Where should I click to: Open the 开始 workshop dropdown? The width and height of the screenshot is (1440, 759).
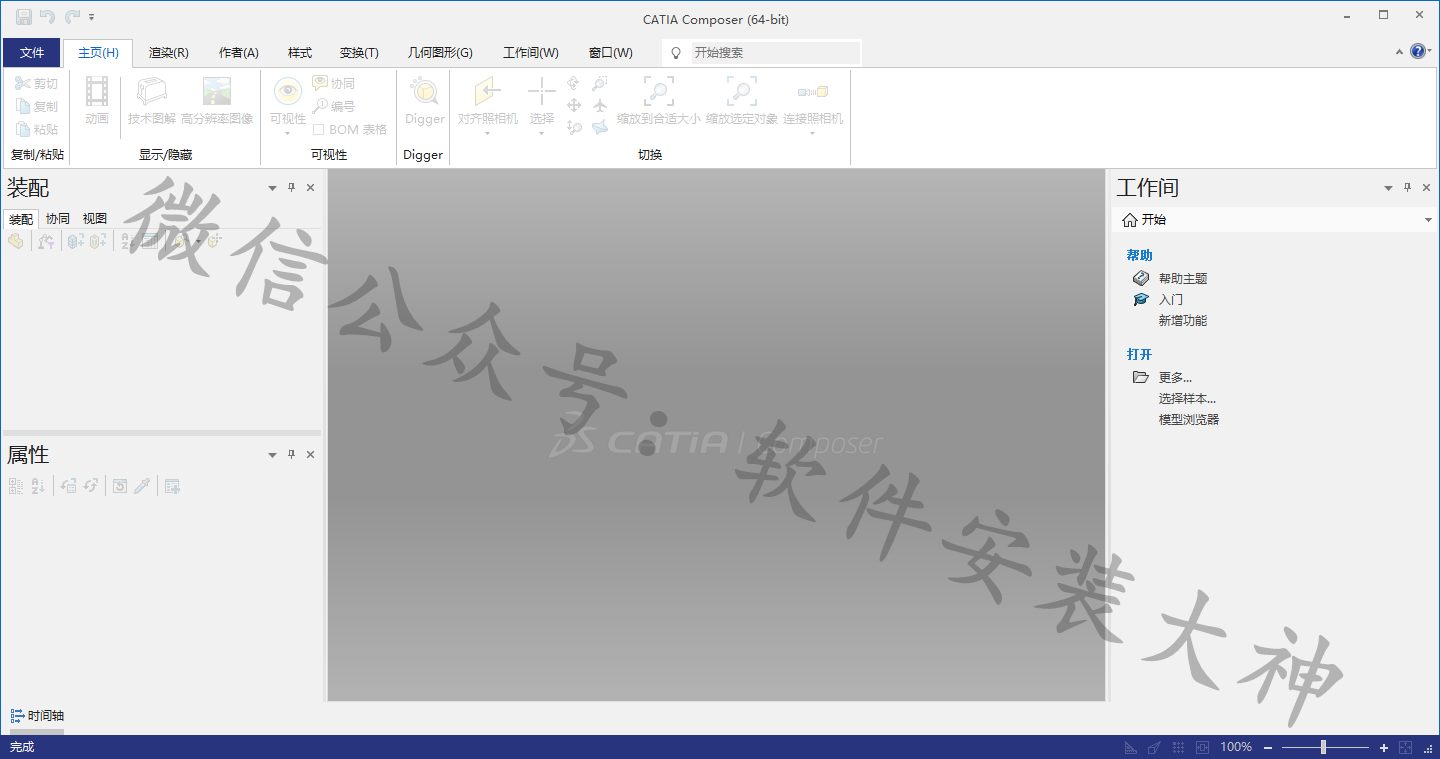(1275, 220)
